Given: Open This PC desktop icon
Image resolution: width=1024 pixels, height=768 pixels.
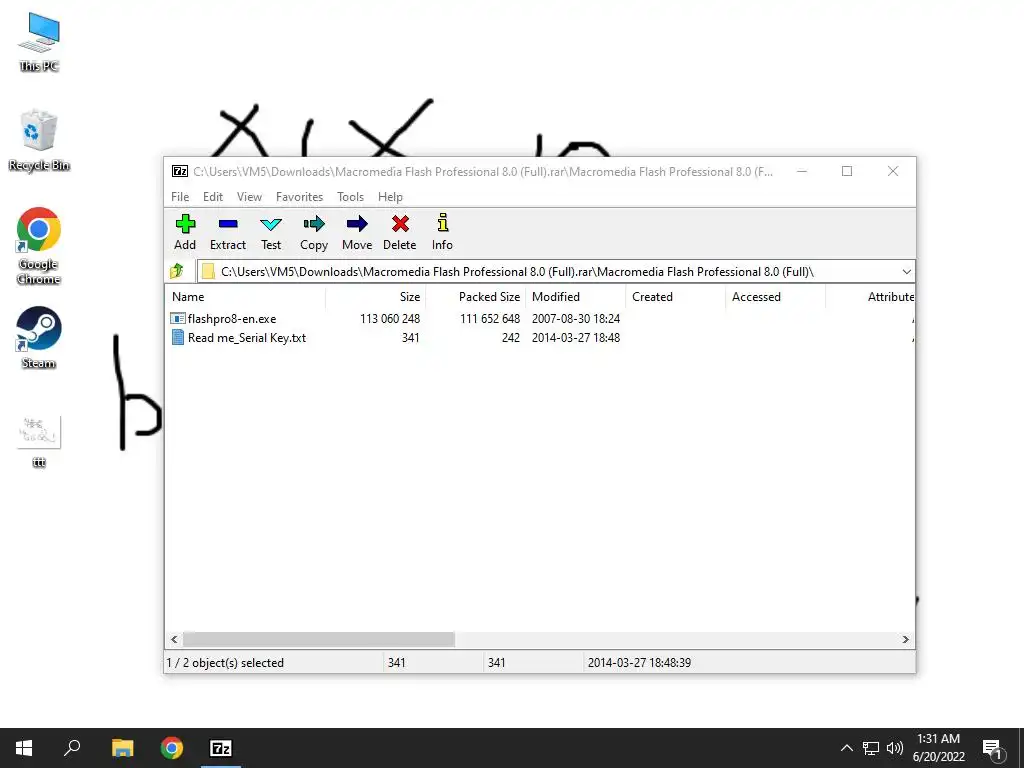Looking at the screenshot, I should [39, 41].
